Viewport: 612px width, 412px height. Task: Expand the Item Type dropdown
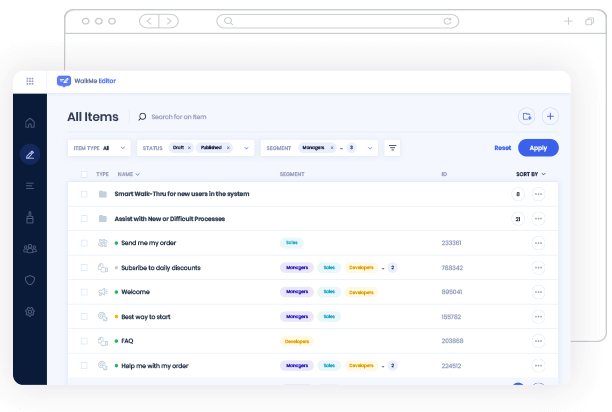(124, 148)
